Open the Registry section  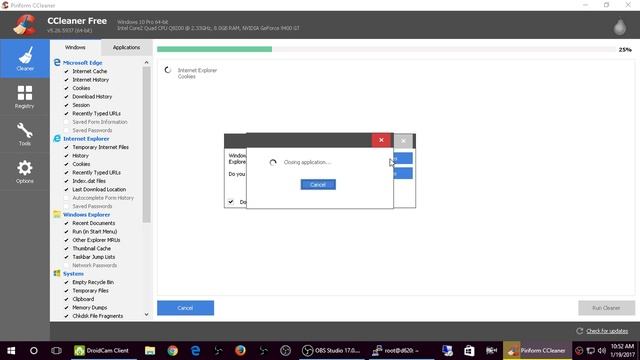point(25,97)
